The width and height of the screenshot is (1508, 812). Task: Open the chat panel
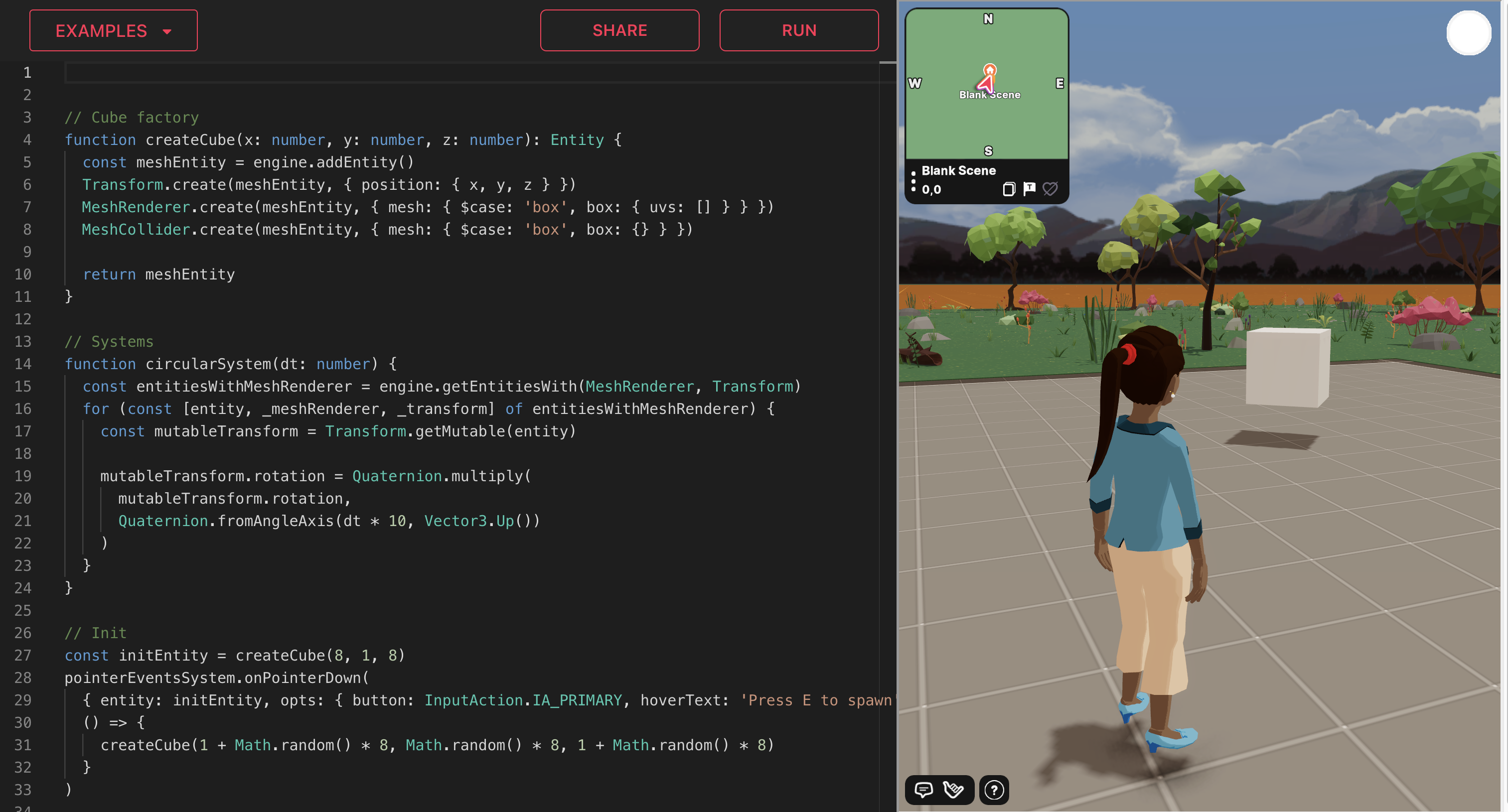tap(924, 790)
